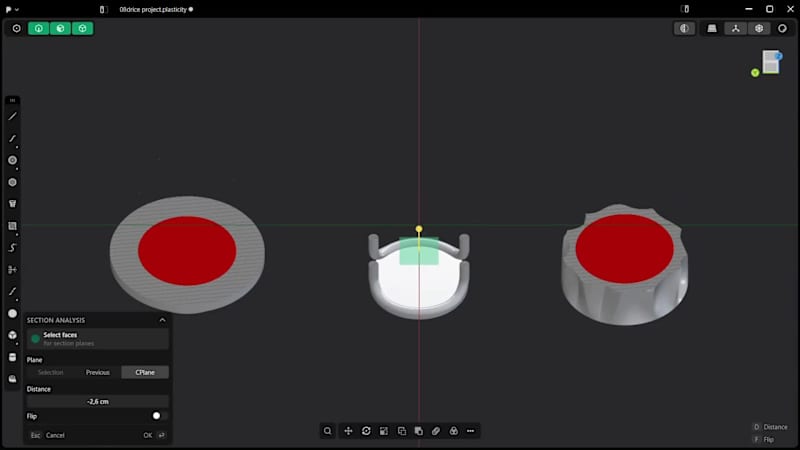Click the left toolbar drag handle
Viewport: 800px width, 450px height.
13,101
